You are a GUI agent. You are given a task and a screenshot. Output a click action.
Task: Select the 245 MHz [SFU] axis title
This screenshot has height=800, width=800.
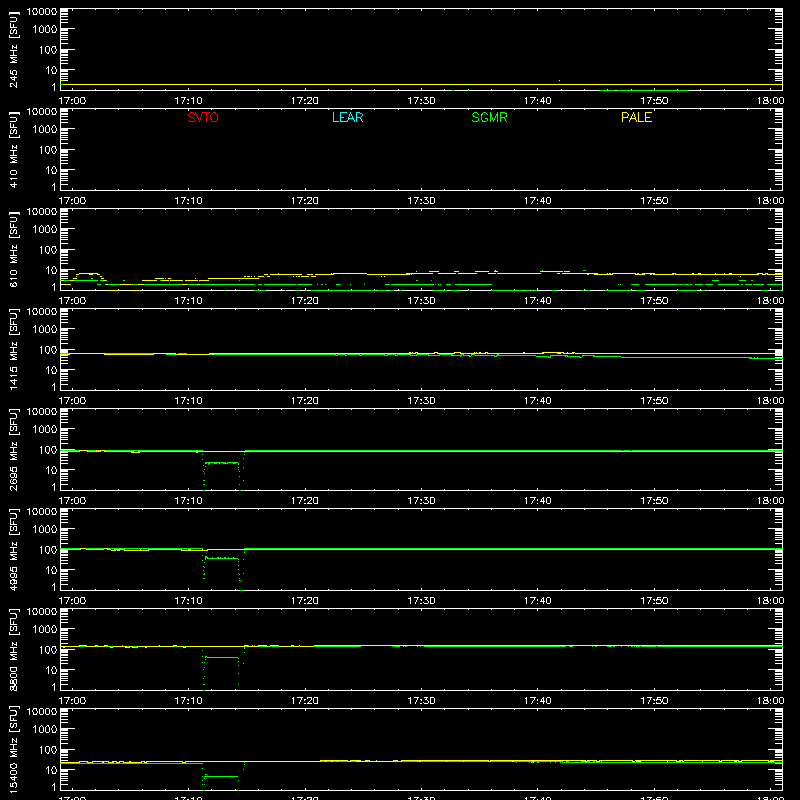click(14, 49)
